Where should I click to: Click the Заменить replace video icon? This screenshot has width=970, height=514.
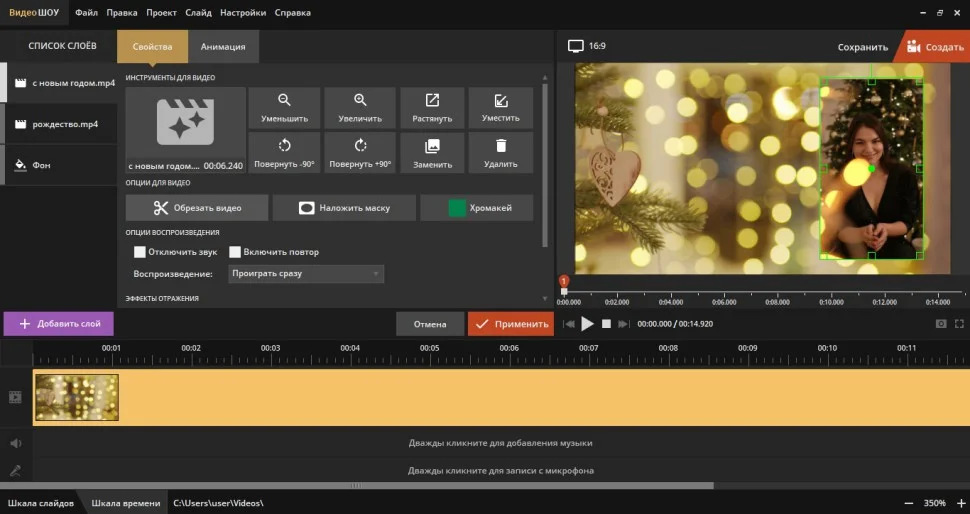[x=432, y=152]
